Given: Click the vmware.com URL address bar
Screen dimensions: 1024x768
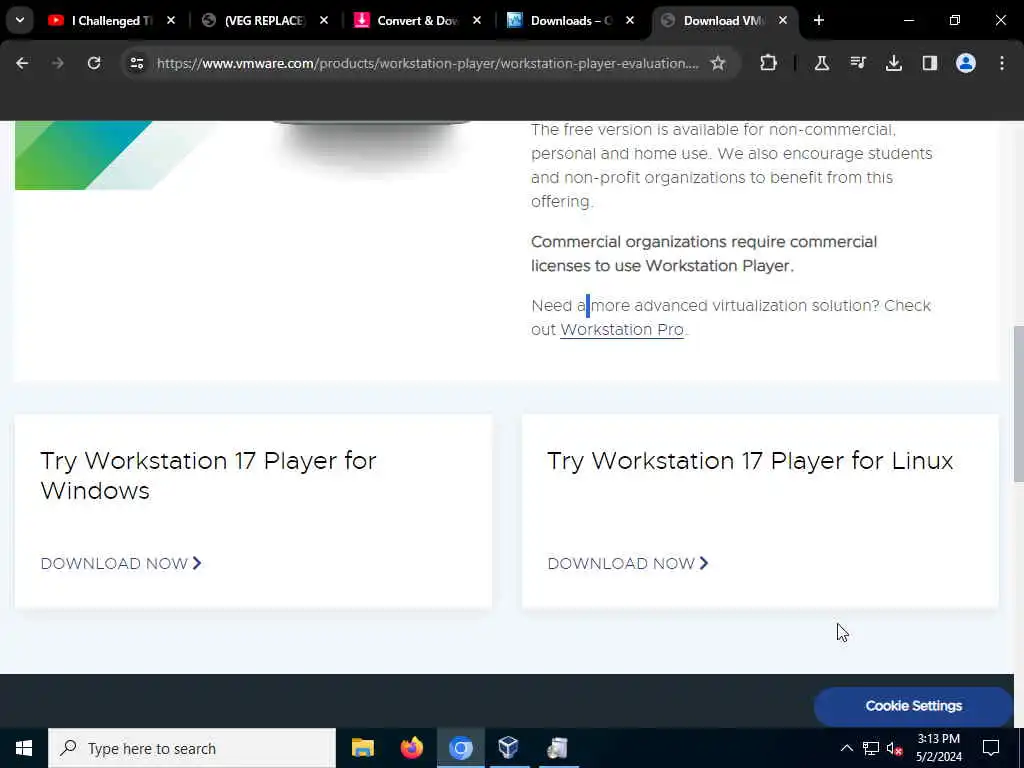Looking at the screenshot, I should click(x=428, y=63).
